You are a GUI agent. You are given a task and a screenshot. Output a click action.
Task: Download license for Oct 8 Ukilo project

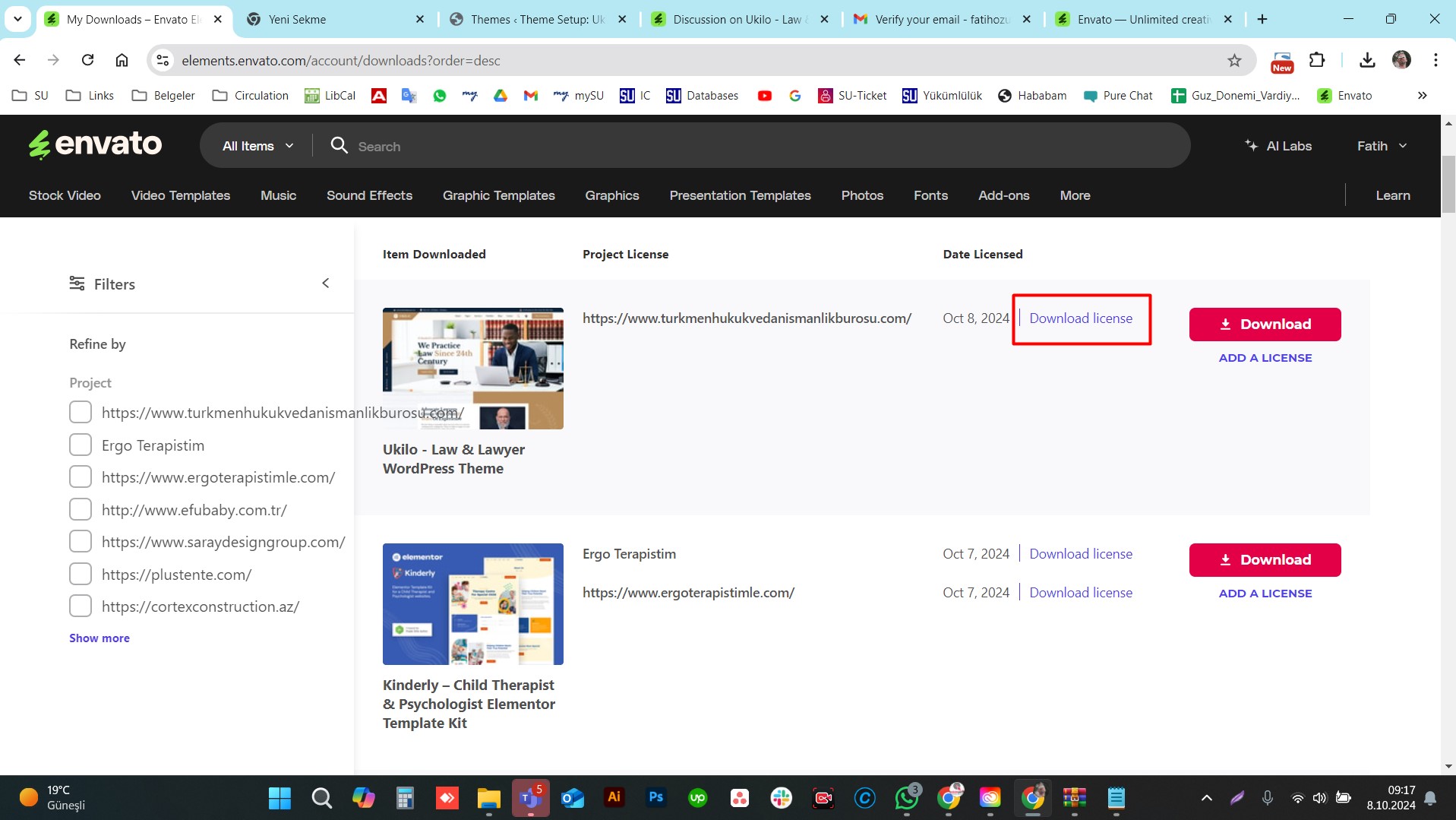click(1081, 318)
